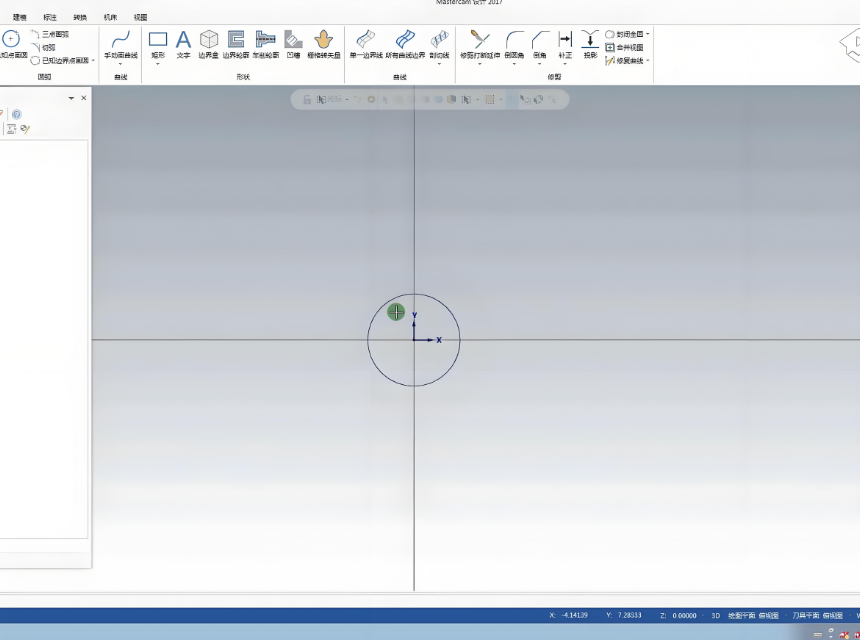Image resolution: width=860 pixels, height=640 pixels.
Task: Open the View (视图) ribbon tab
Action: tap(141, 17)
